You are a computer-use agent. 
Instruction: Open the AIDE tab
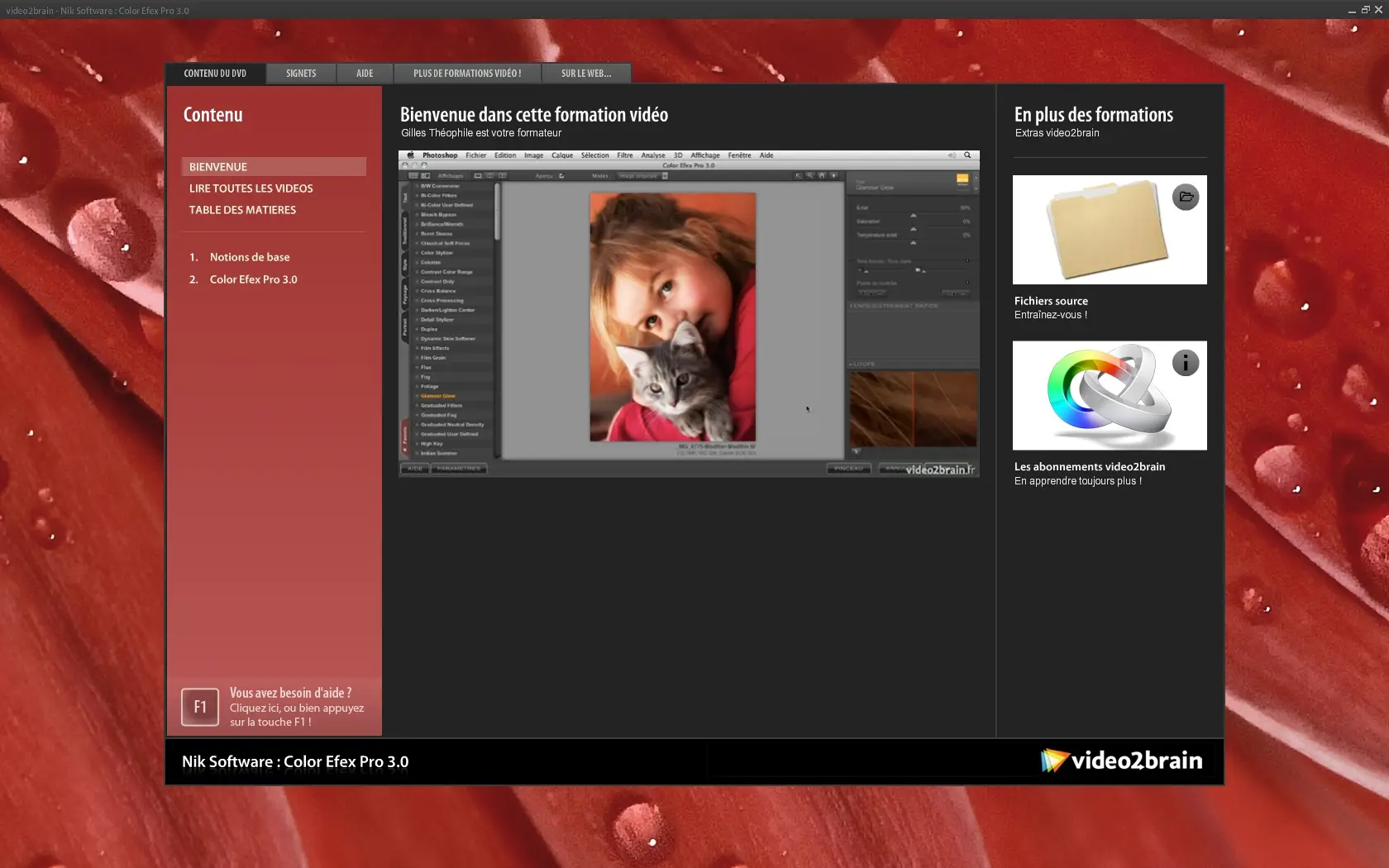(365, 74)
